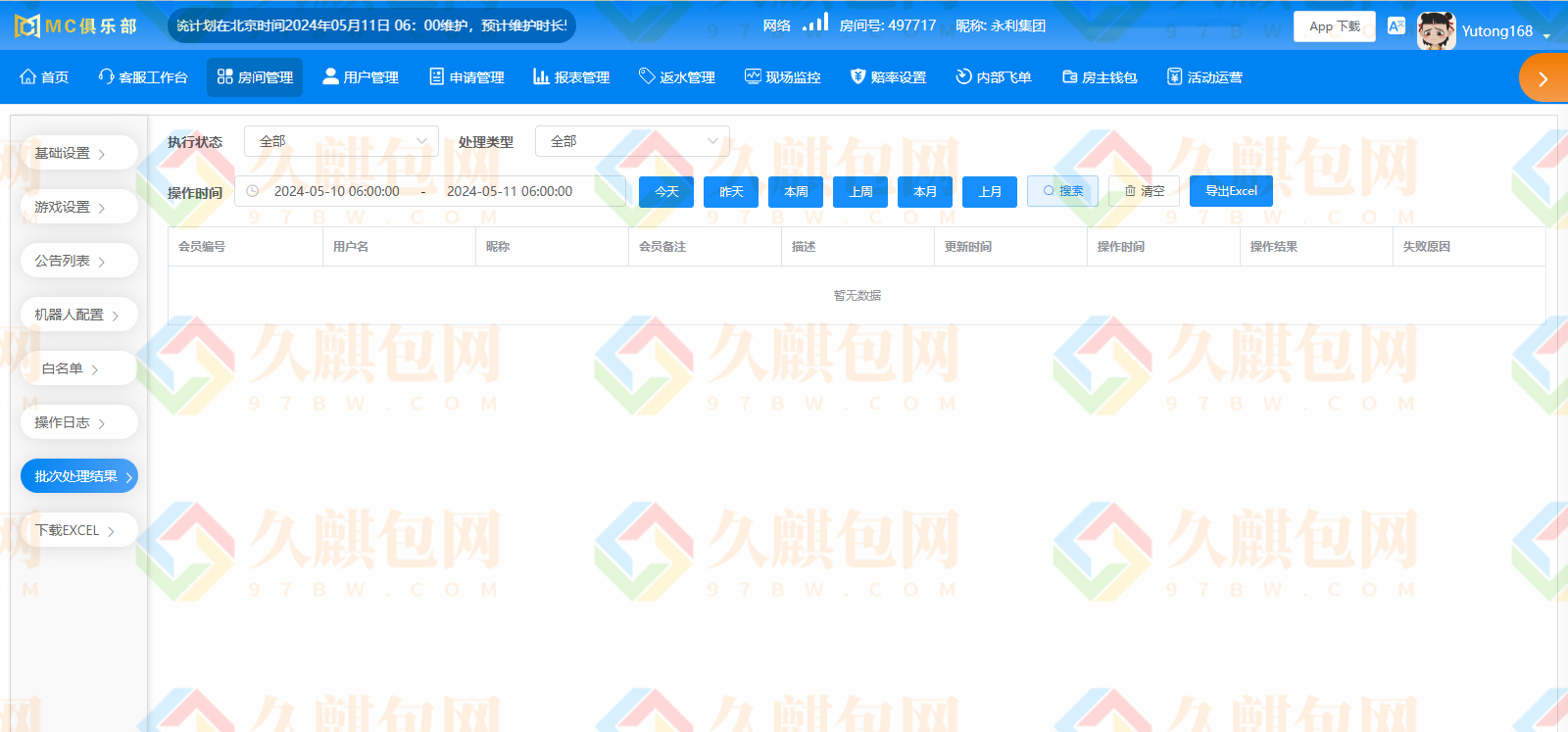Open 返水管理 menu
1568x732 pixels.
click(677, 77)
